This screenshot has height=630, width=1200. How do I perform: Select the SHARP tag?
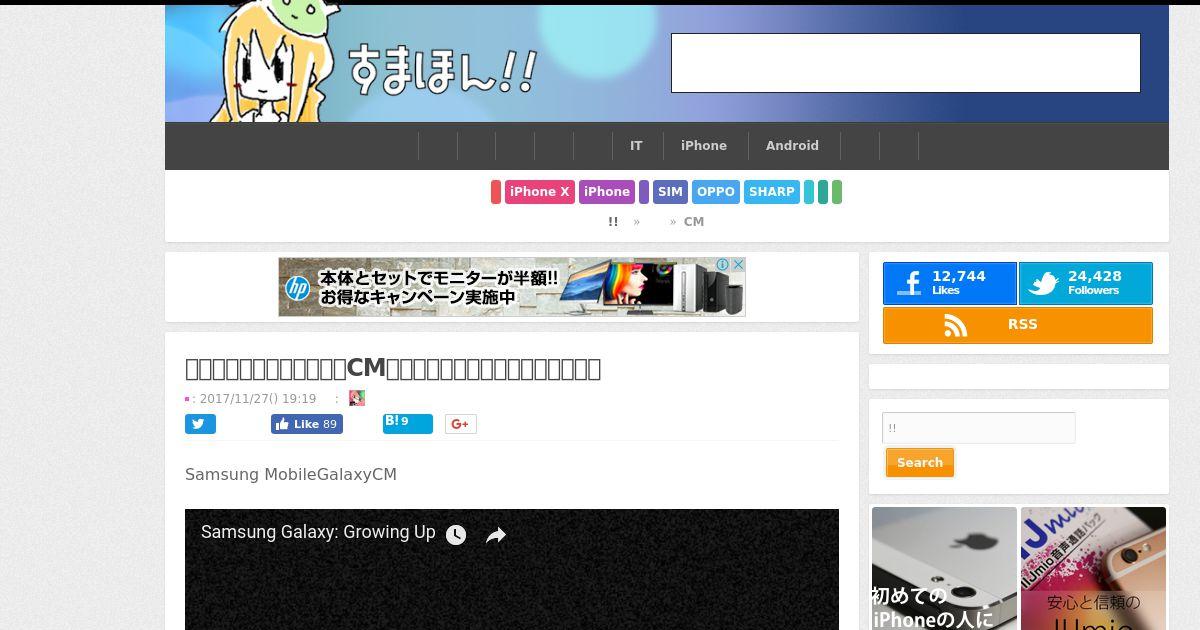coord(772,192)
